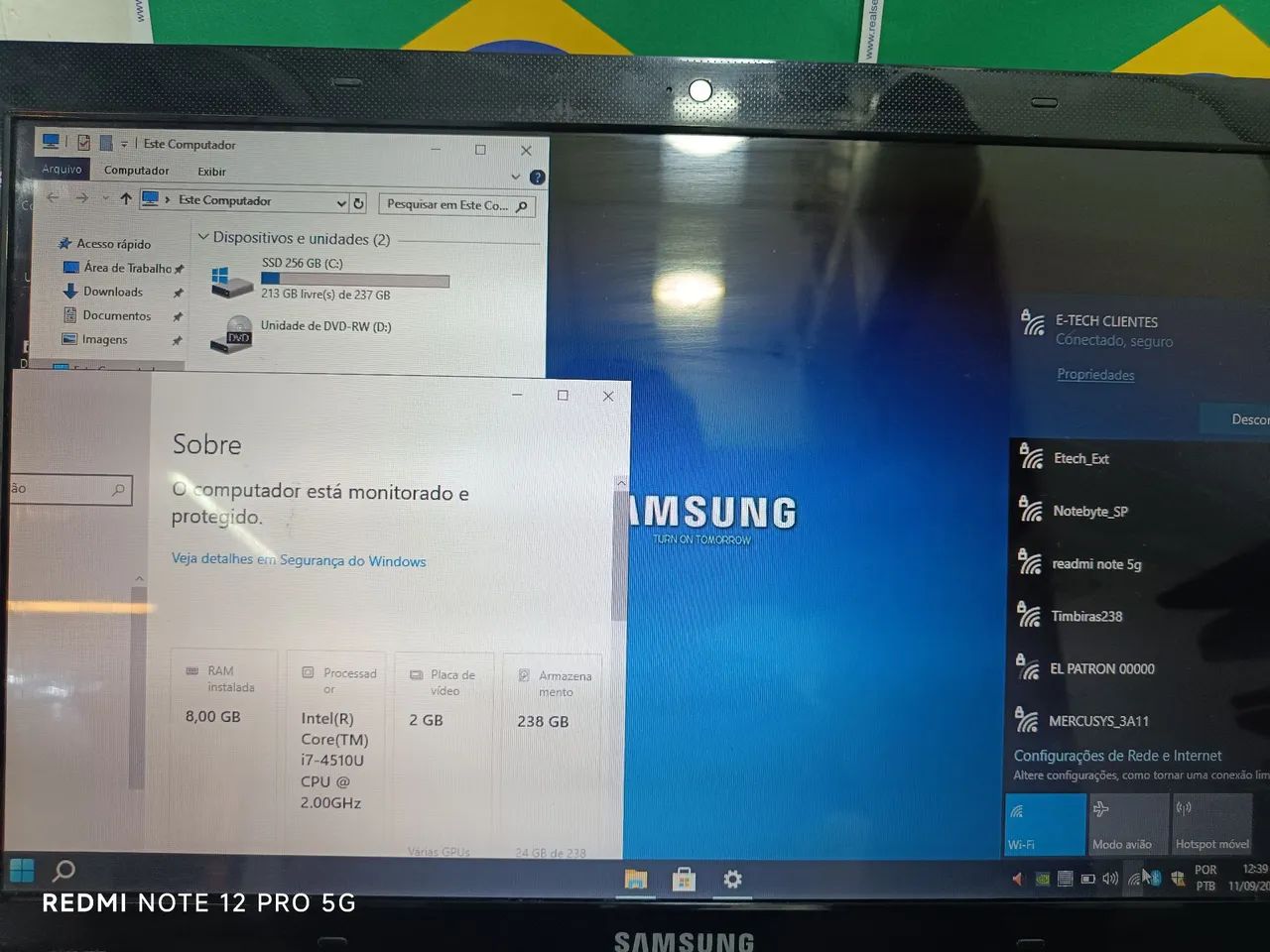Click the NVIDIA tray icon
Image resolution: width=1270 pixels, height=952 pixels.
(x=1043, y=879)
